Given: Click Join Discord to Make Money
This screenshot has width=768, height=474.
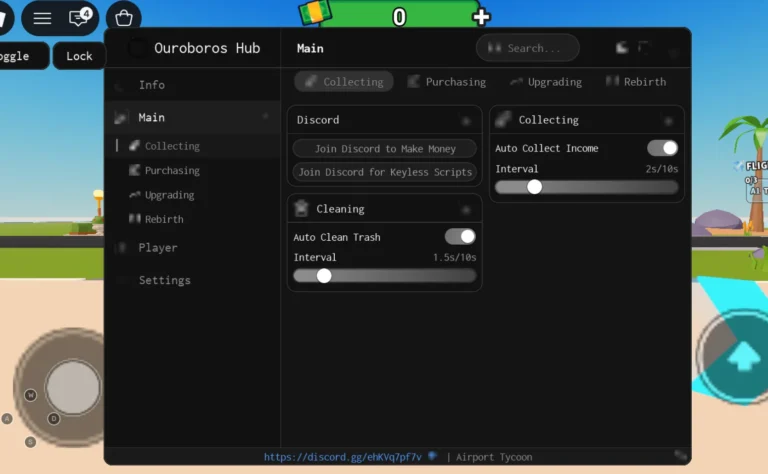Looking at the screenshot, I should [384, 148].
